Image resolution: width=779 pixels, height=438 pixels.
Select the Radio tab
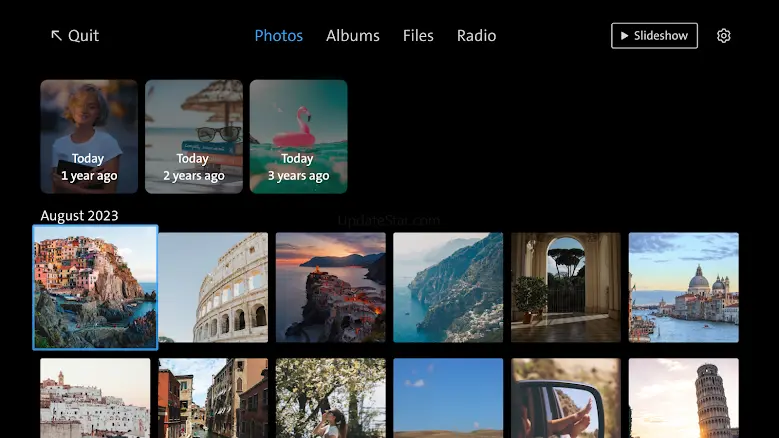point(476,36)
